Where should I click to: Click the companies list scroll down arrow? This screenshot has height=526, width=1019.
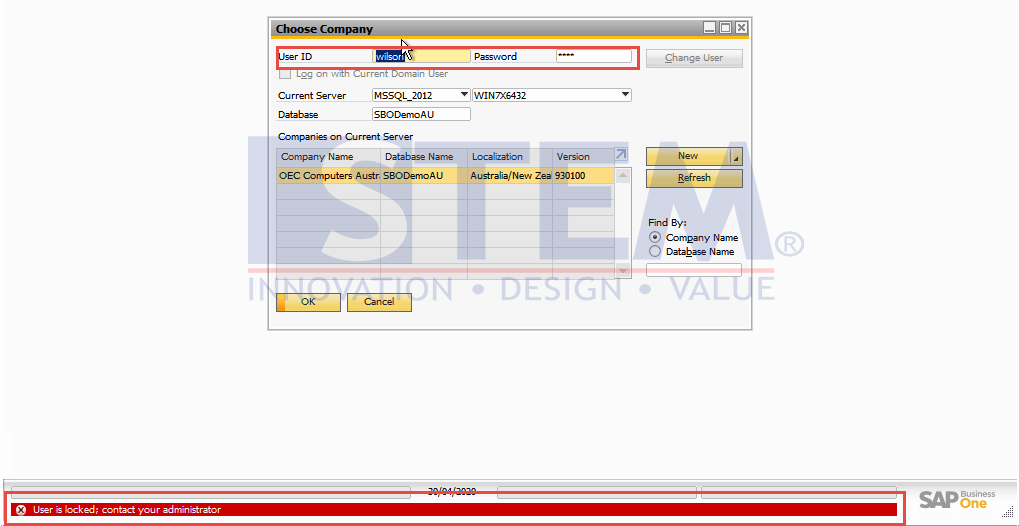pos(623,270)
